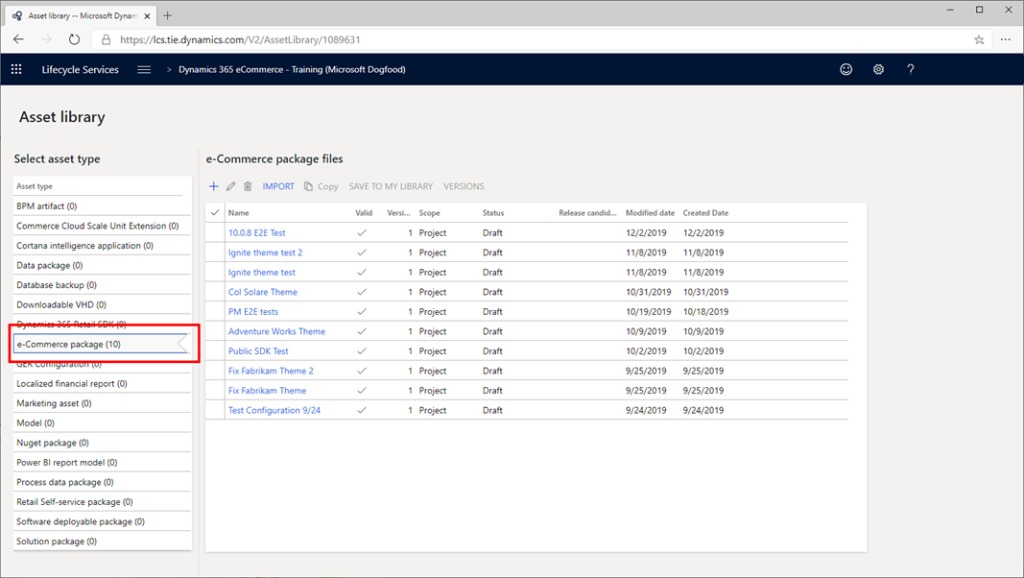Viewport: 1024px width, 578px height.
Task: Open Lifecycle Services settings gear
Action: 878,69
